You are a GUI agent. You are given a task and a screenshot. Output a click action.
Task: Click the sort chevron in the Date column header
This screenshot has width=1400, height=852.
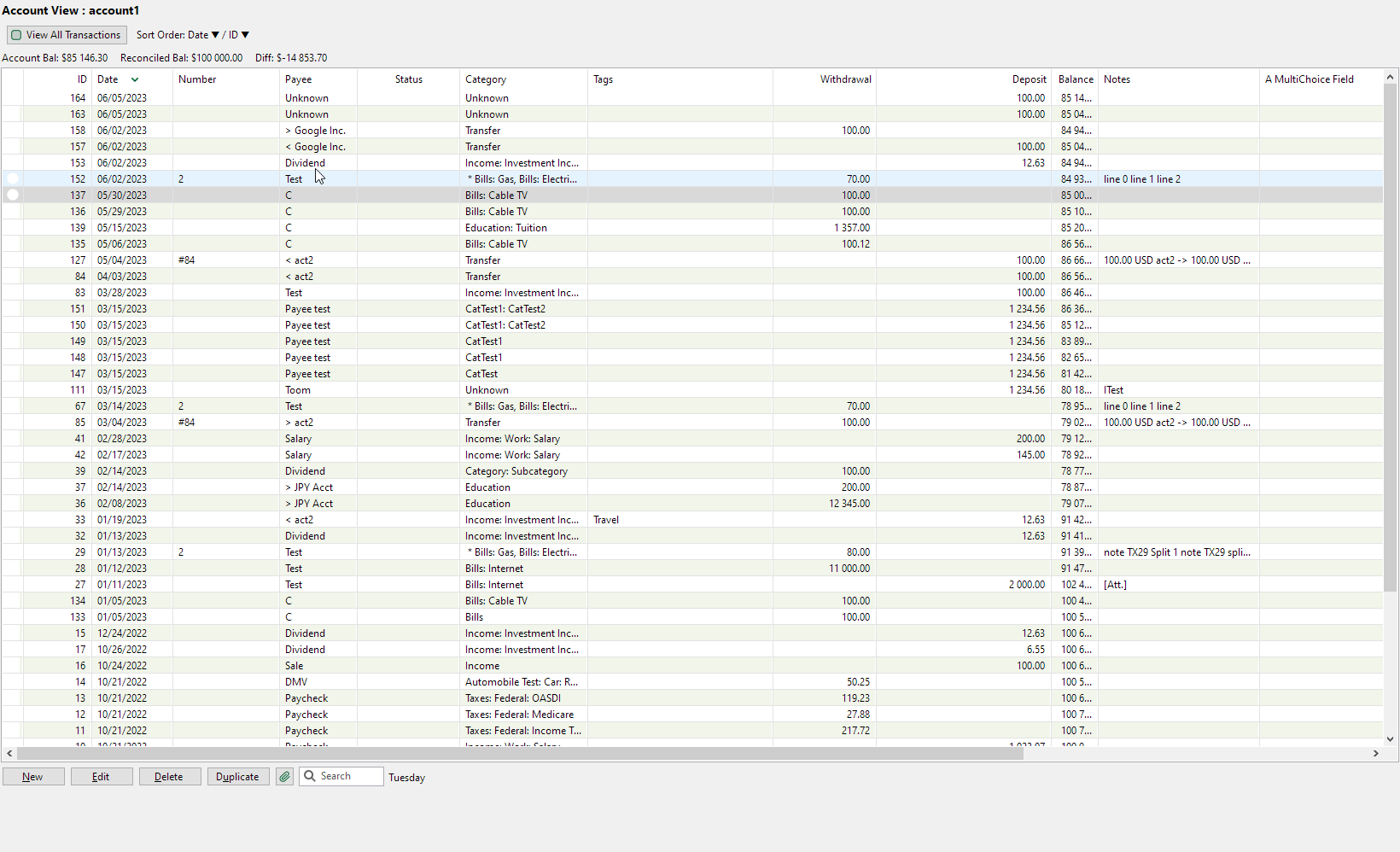tap(136, 79)
